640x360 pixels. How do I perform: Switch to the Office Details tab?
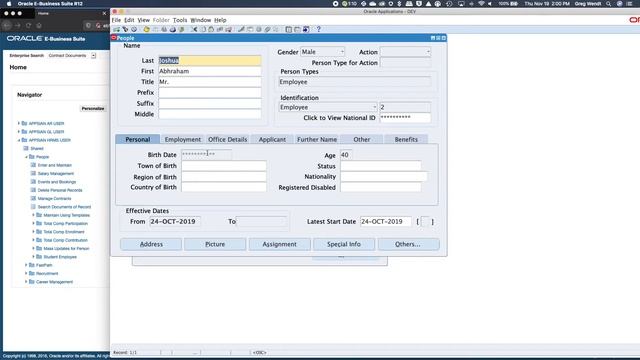click(x=227, y=139)
